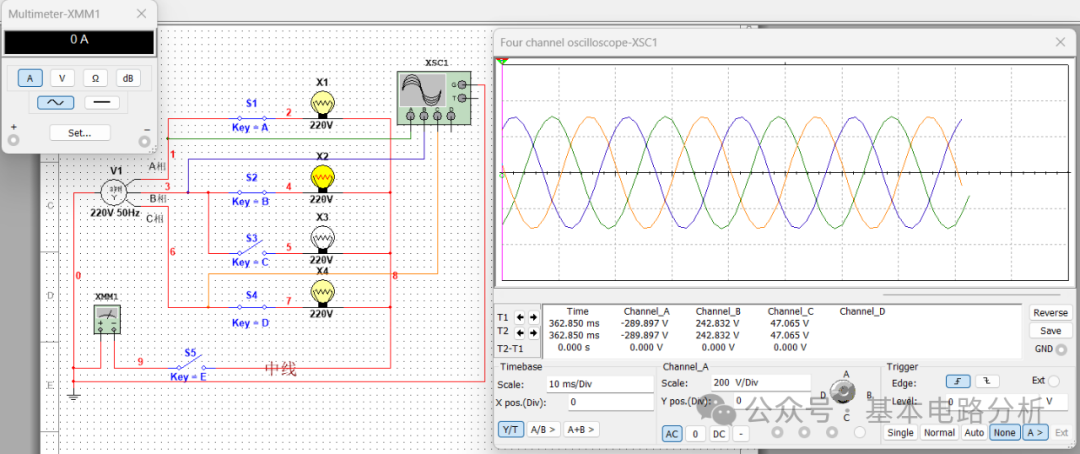The width and height of the screenshot is (1080, 454).
Task: Toggle the open switch S3
Action: [x=251, y=249]
